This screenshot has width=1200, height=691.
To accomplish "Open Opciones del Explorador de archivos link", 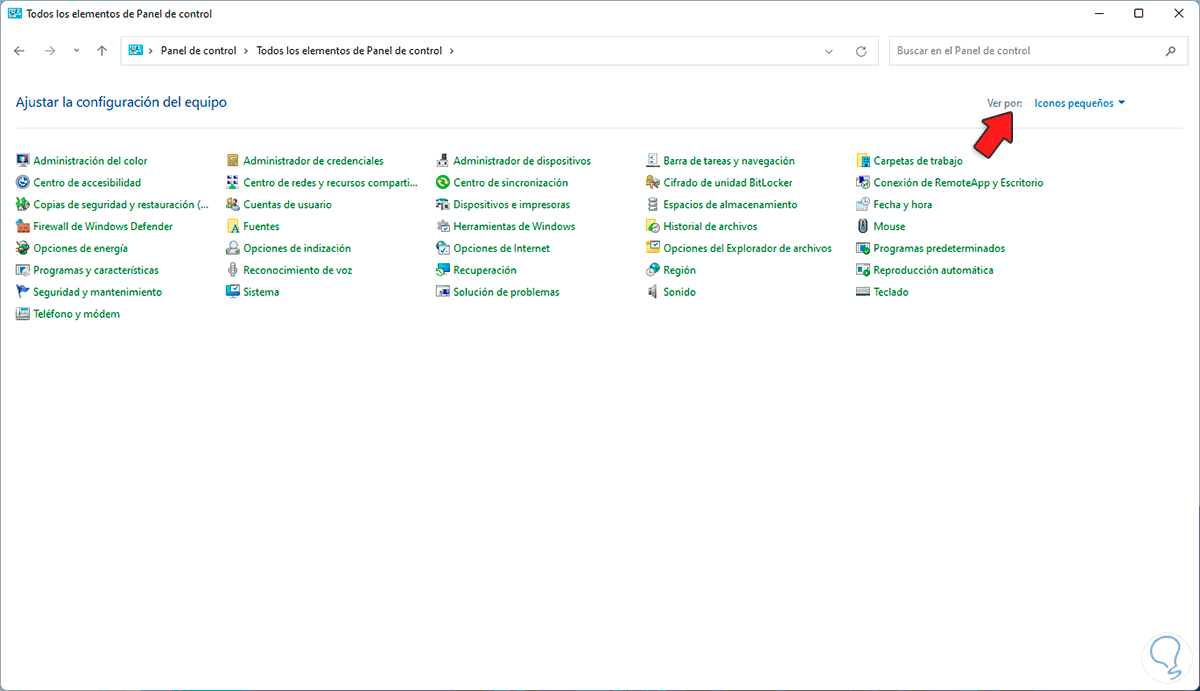I will click(x=747, y=249).
